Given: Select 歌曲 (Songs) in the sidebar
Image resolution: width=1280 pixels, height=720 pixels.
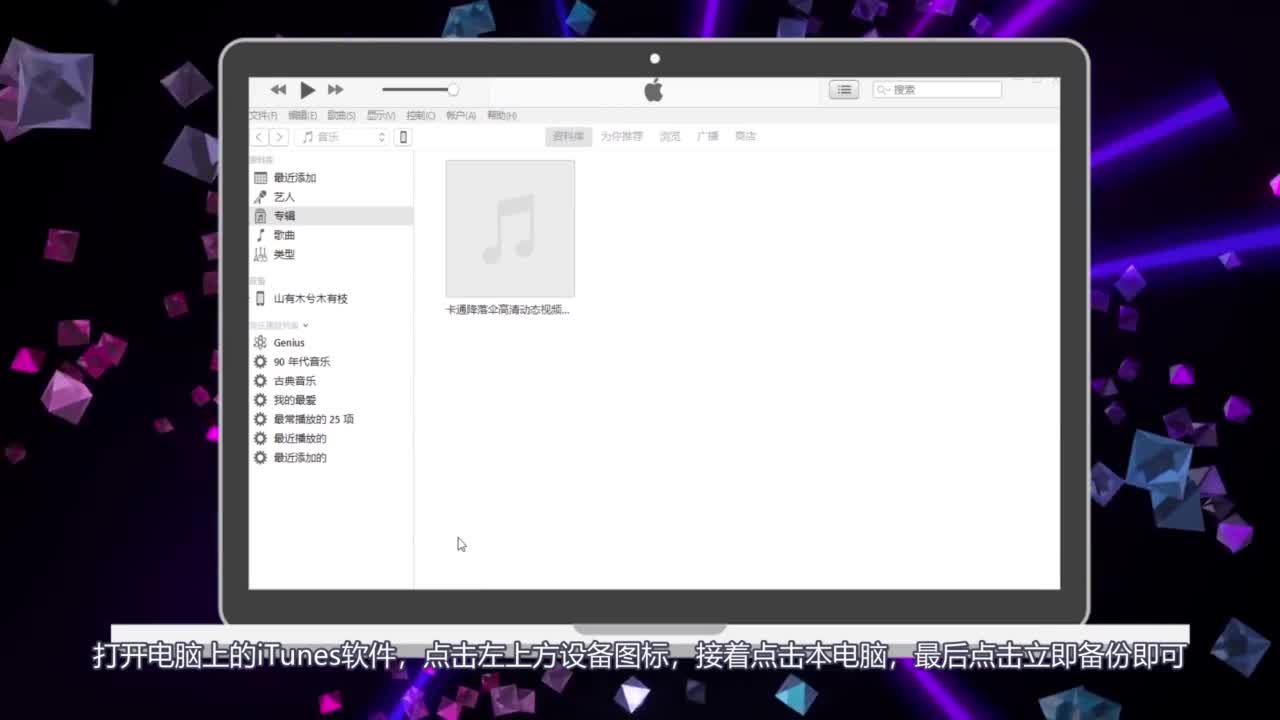Looking at the screenshot, I should (x=283, y=235).
